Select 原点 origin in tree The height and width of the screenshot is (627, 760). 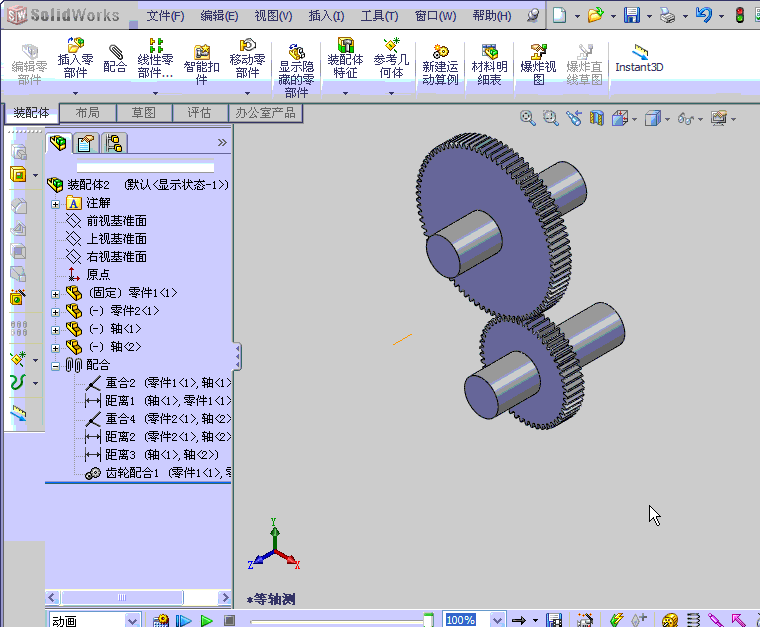(x=98, y=275)
